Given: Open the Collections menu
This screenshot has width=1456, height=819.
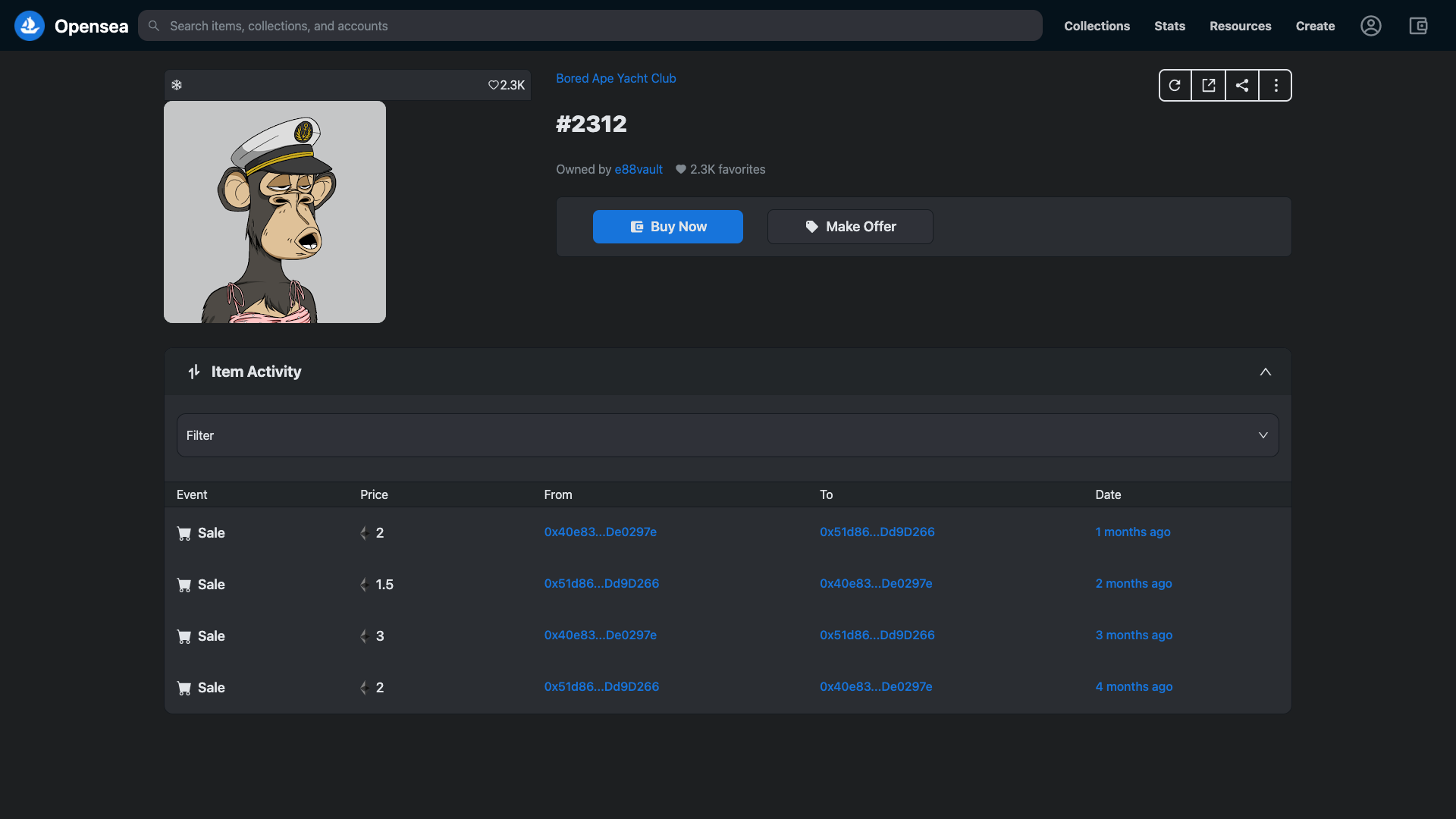Looking at the screenshot, I should (x=1097, y=26).
